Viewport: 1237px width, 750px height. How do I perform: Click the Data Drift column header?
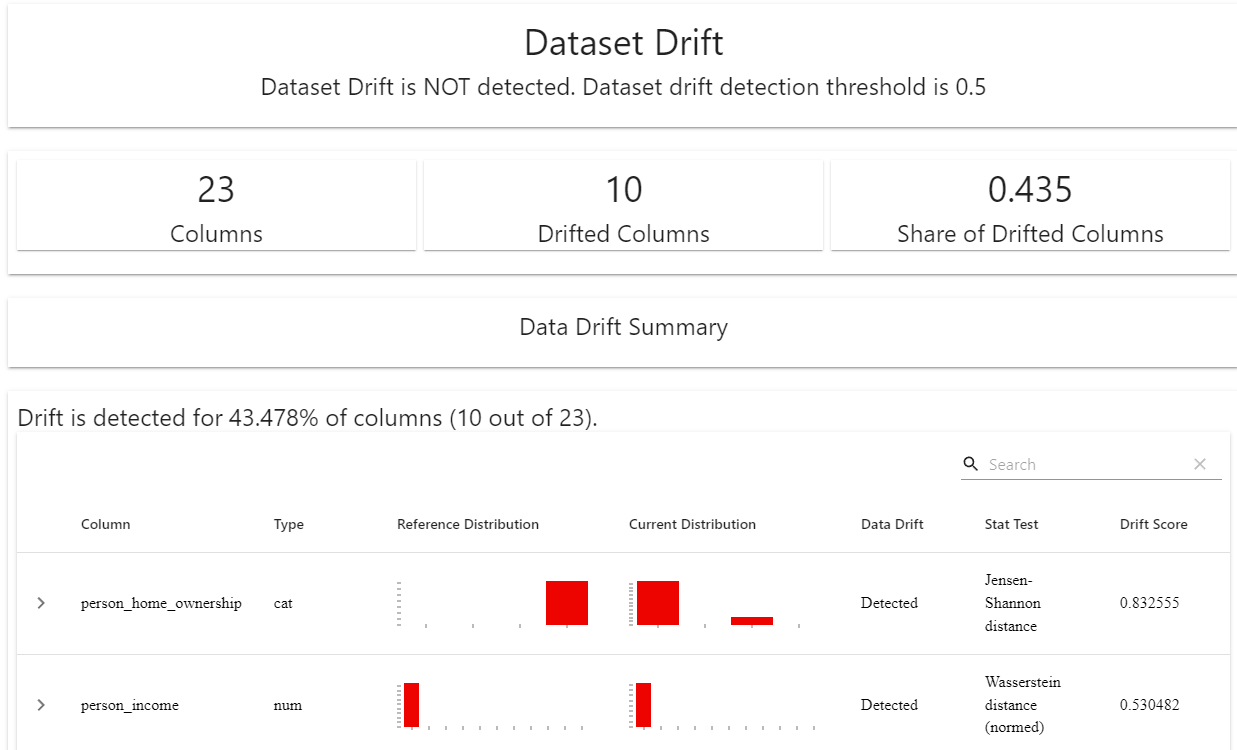[892, 524]
